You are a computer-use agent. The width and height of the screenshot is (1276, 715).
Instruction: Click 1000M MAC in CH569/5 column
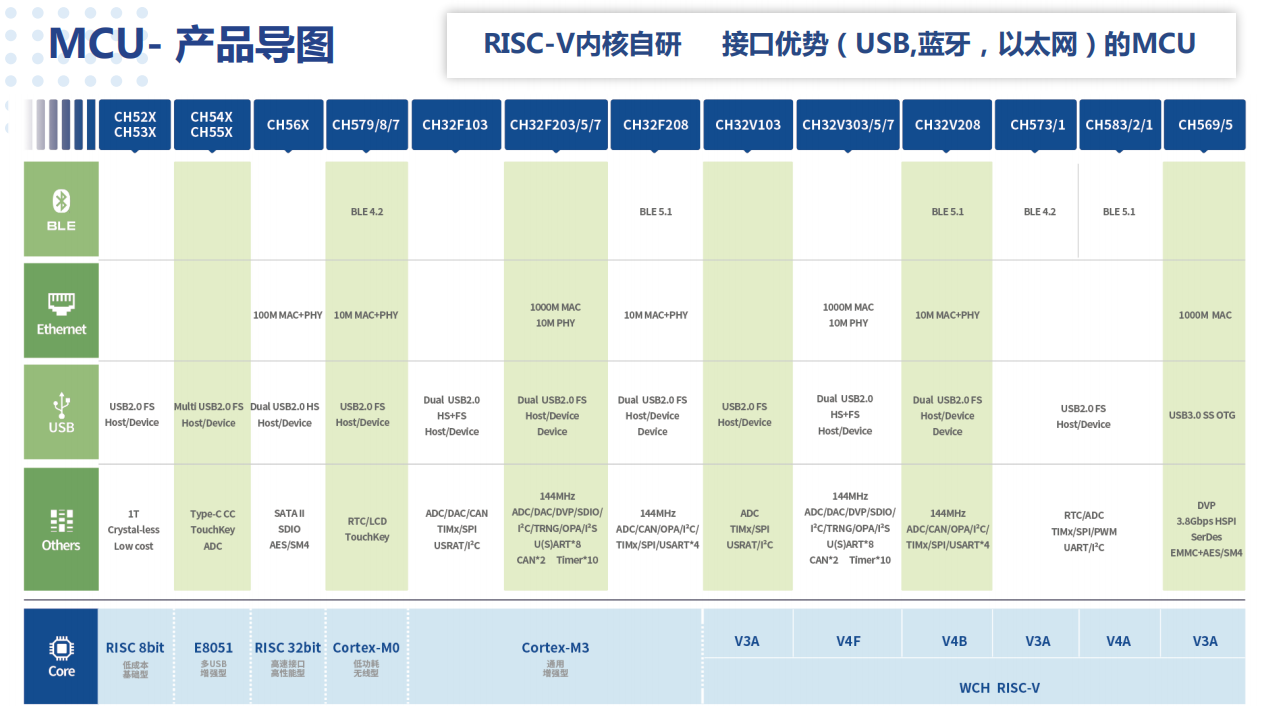click(x=1205, y=315)
